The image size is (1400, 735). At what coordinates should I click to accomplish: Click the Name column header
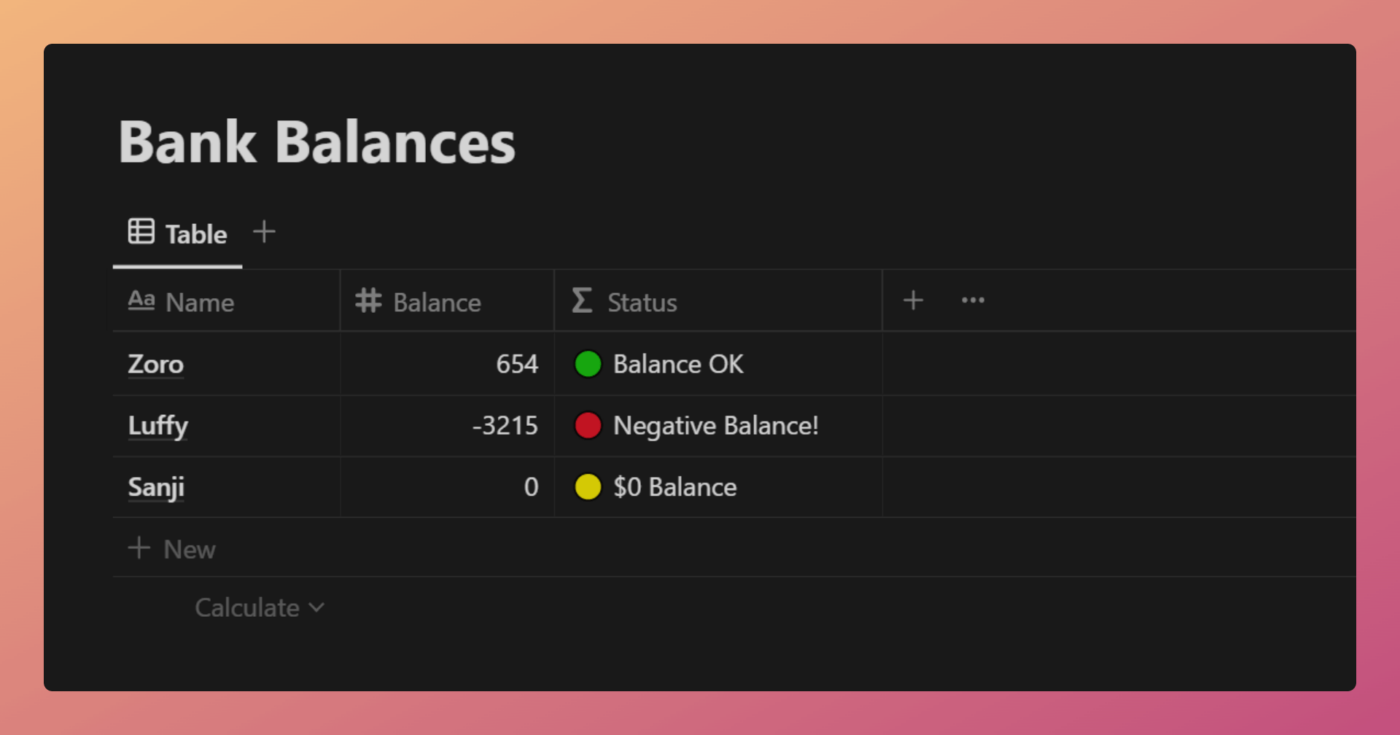click(x=199, y=302)
